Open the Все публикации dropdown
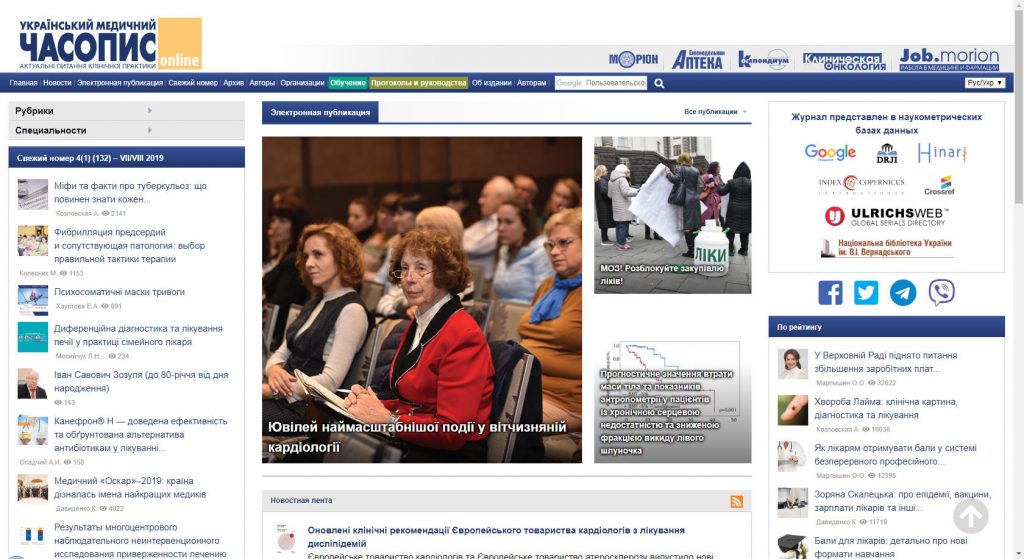The image size is (1024, 559). [715, 112]
